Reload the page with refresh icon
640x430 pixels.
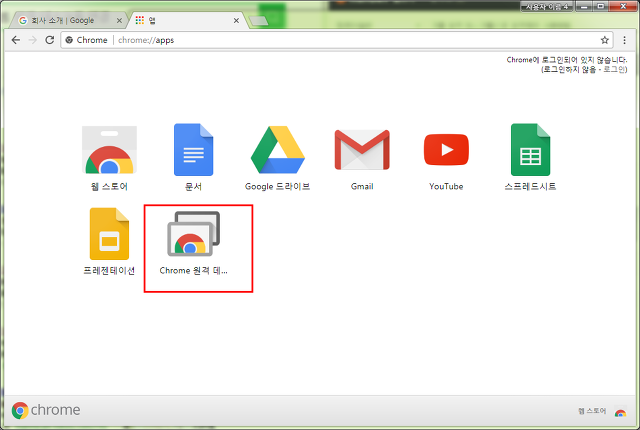(x=49, y=40)
